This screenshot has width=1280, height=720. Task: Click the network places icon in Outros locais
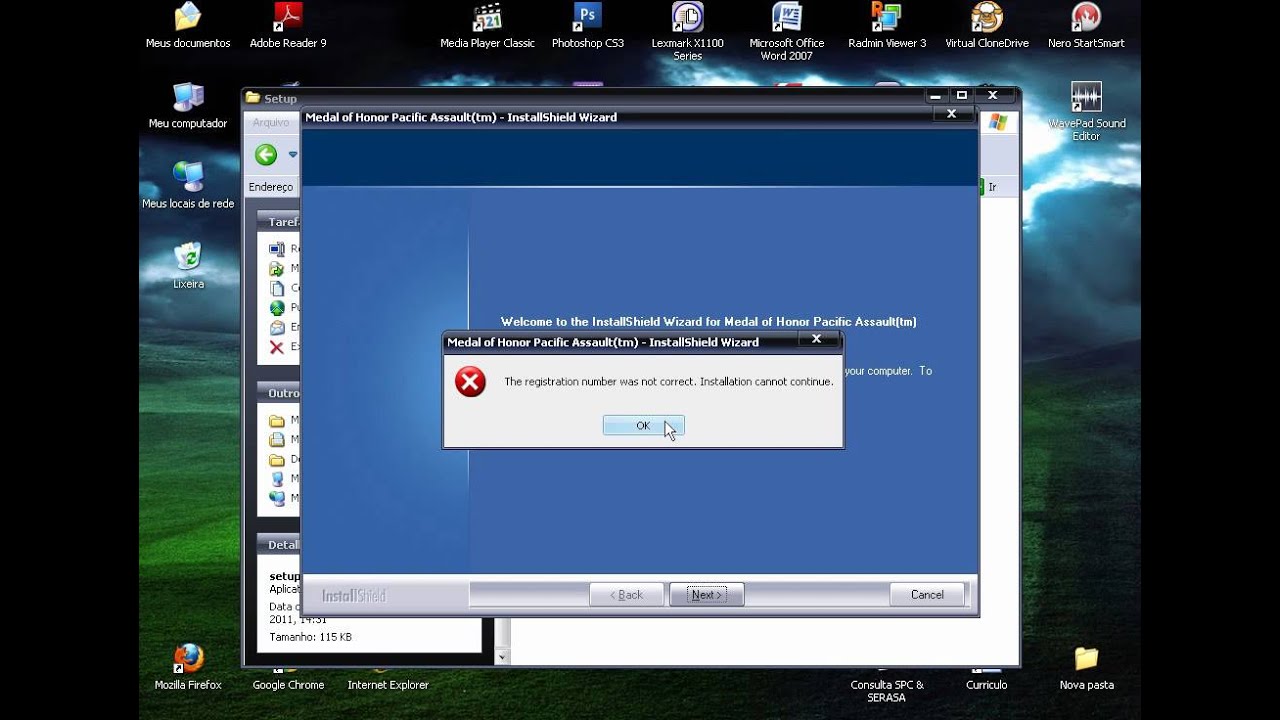pos(277,498)
